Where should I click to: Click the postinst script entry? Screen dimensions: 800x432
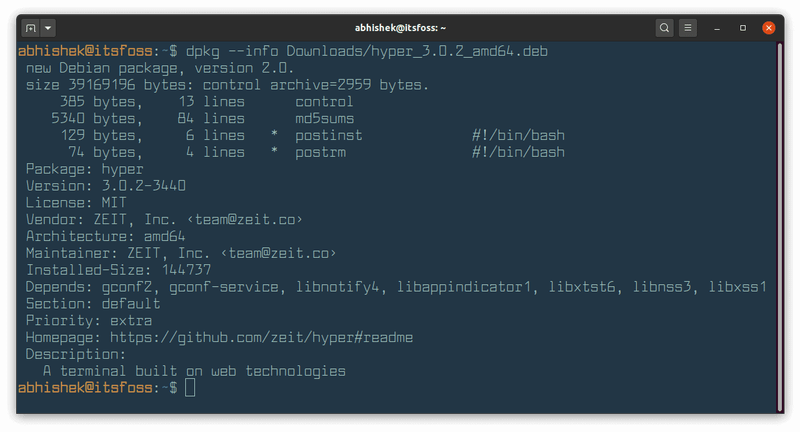329,135
